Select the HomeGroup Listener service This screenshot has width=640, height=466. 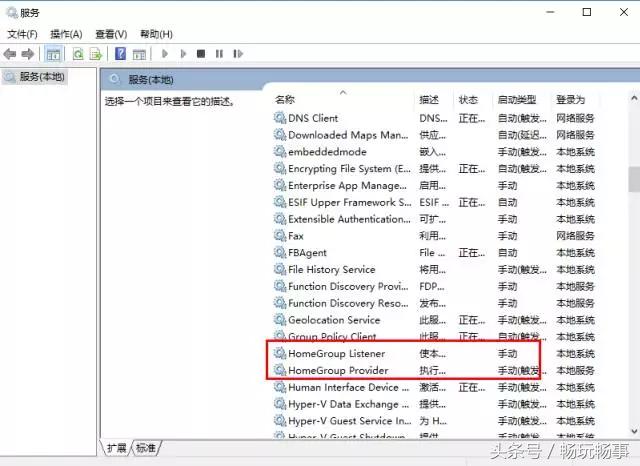tap(433, 354)
